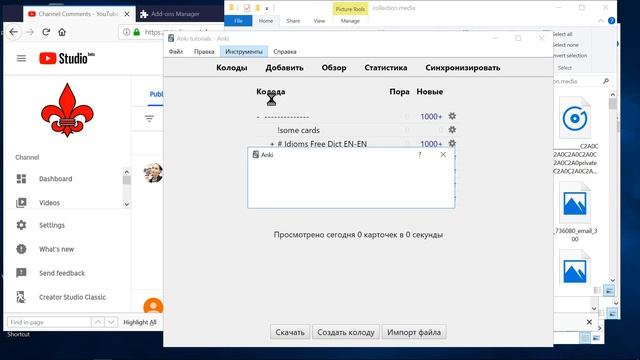Select the !some cards deck
Screen dimensions: 640x360
[x=298, y=130]
